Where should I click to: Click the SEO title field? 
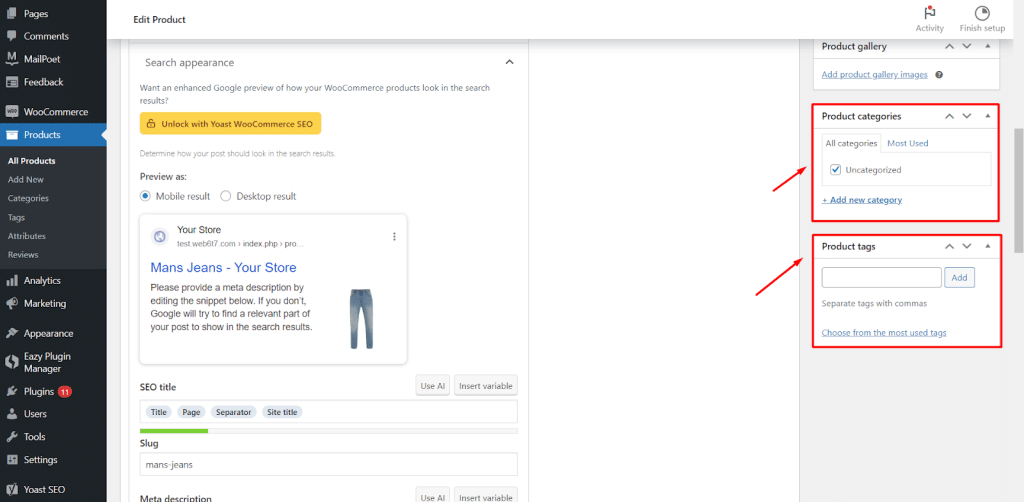(328, 412)
